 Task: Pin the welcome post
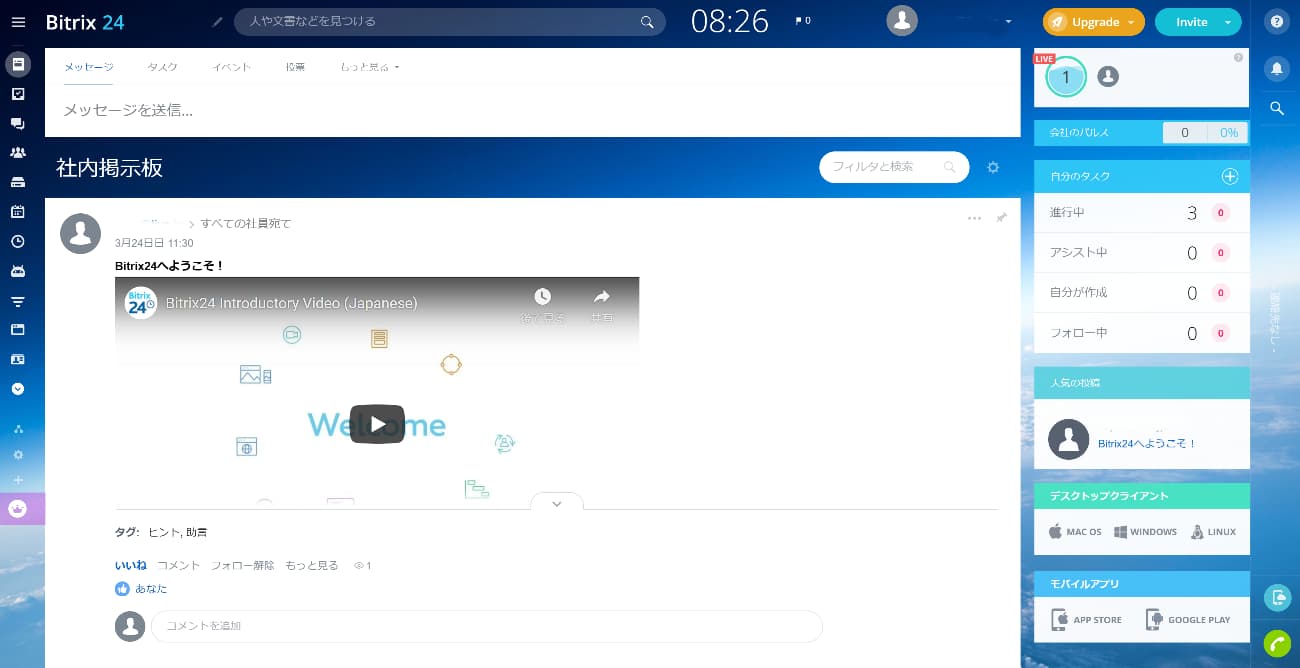point(1001,218)
